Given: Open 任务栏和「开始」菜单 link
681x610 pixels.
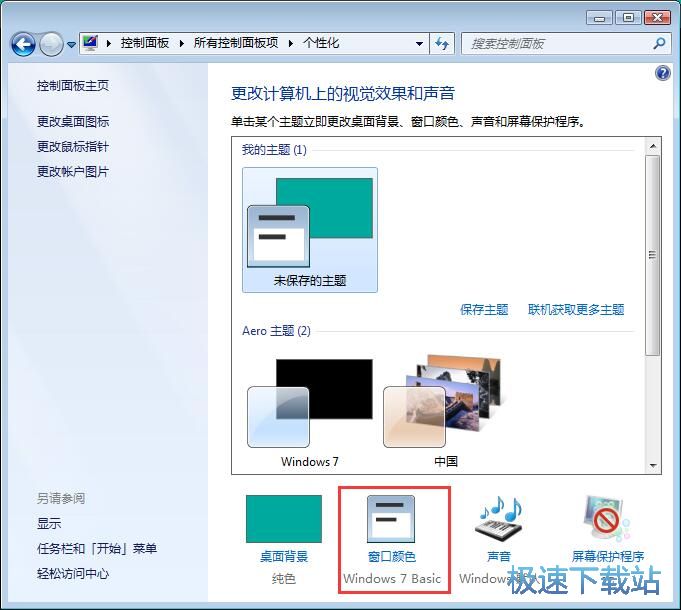Looking at the screenshot, I should [x=97, y=549].
